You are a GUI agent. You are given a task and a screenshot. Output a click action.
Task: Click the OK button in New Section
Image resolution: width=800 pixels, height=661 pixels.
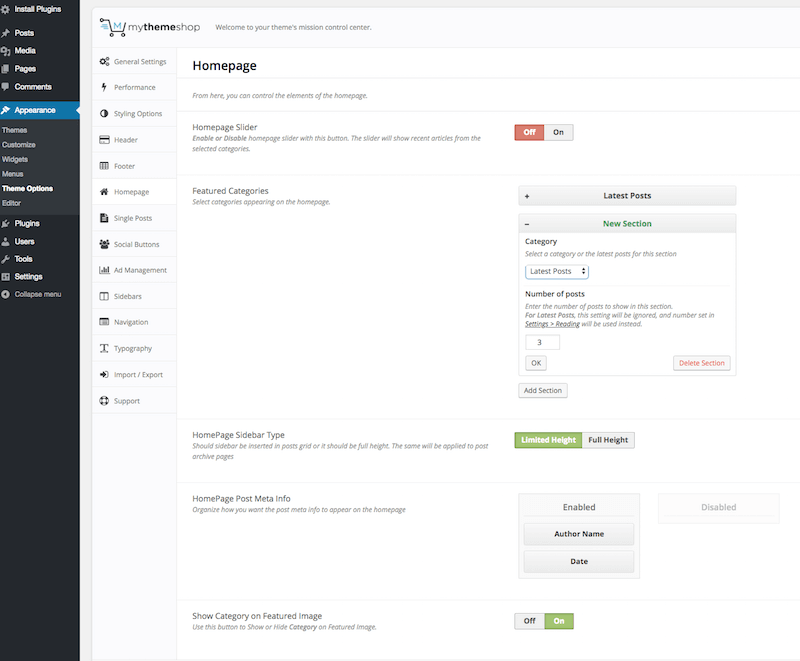pos(536,363)
